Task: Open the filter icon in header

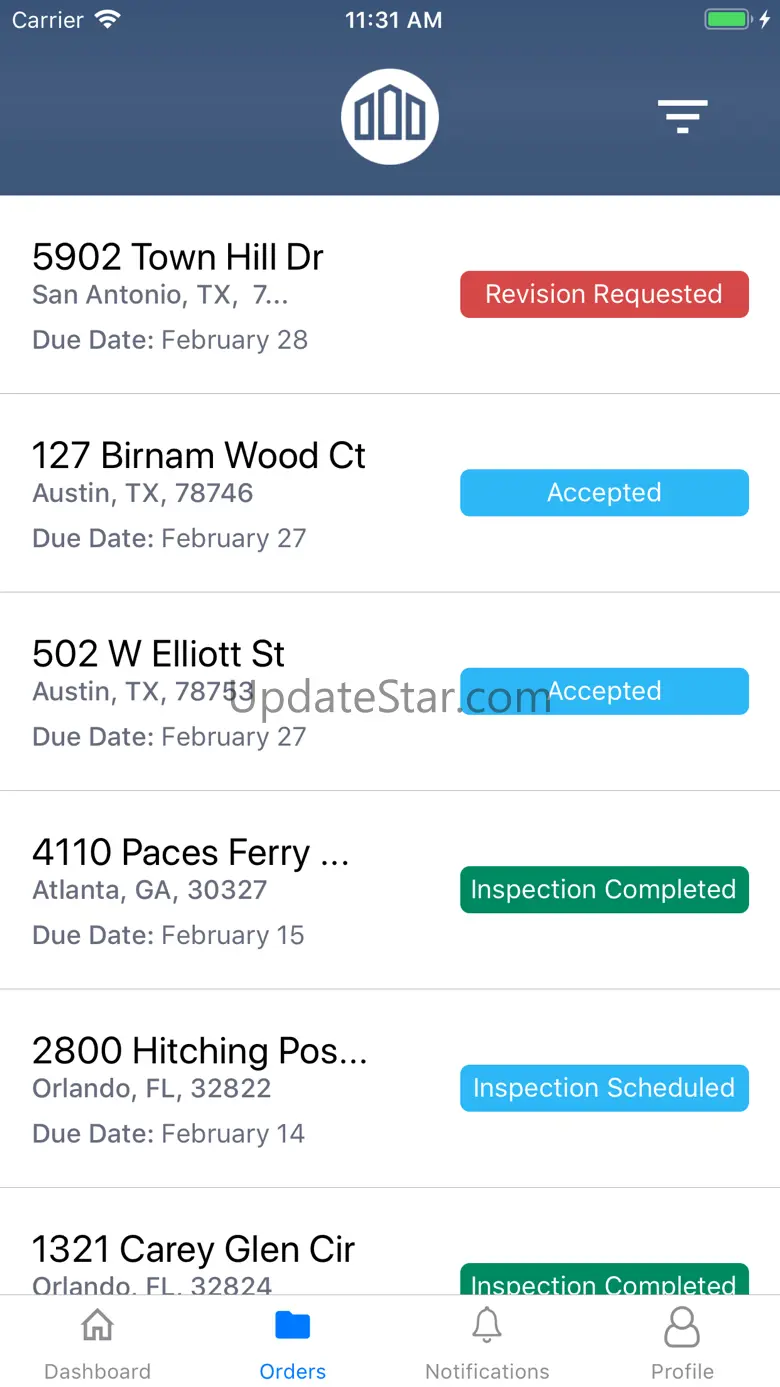Action: point(682,117)
